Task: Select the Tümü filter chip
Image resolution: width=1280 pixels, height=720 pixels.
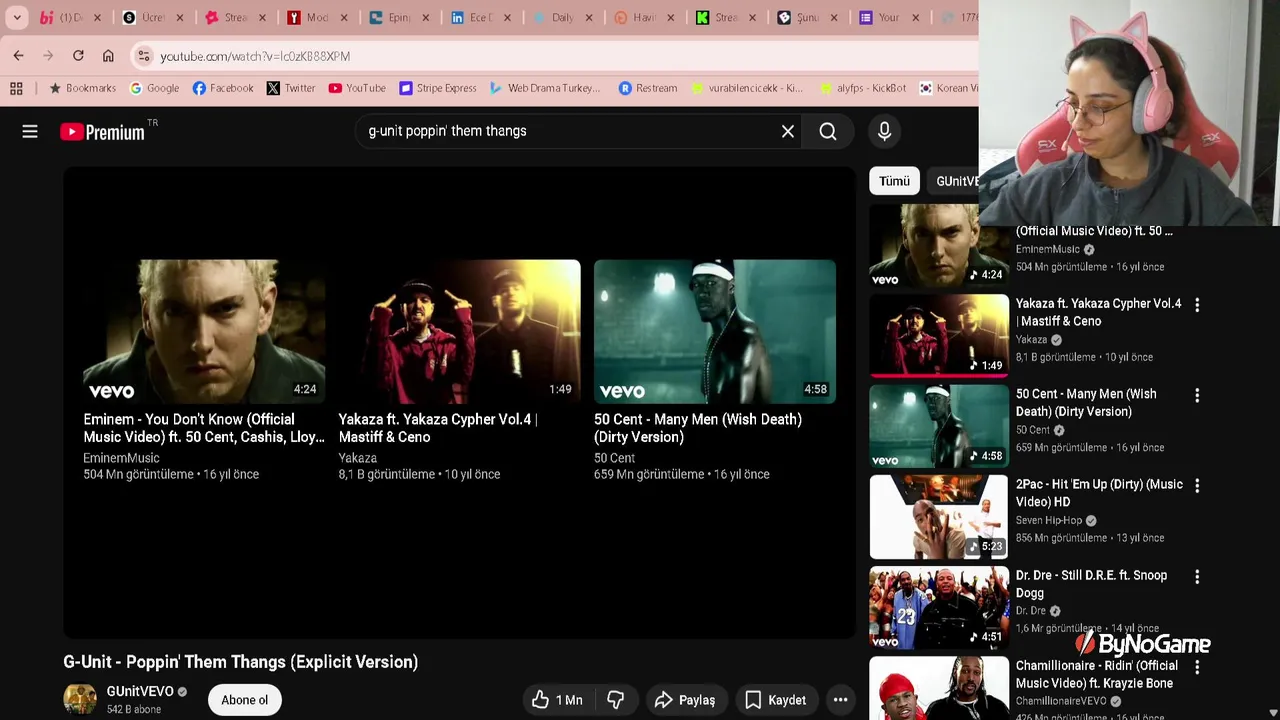Action: (894, 181)
